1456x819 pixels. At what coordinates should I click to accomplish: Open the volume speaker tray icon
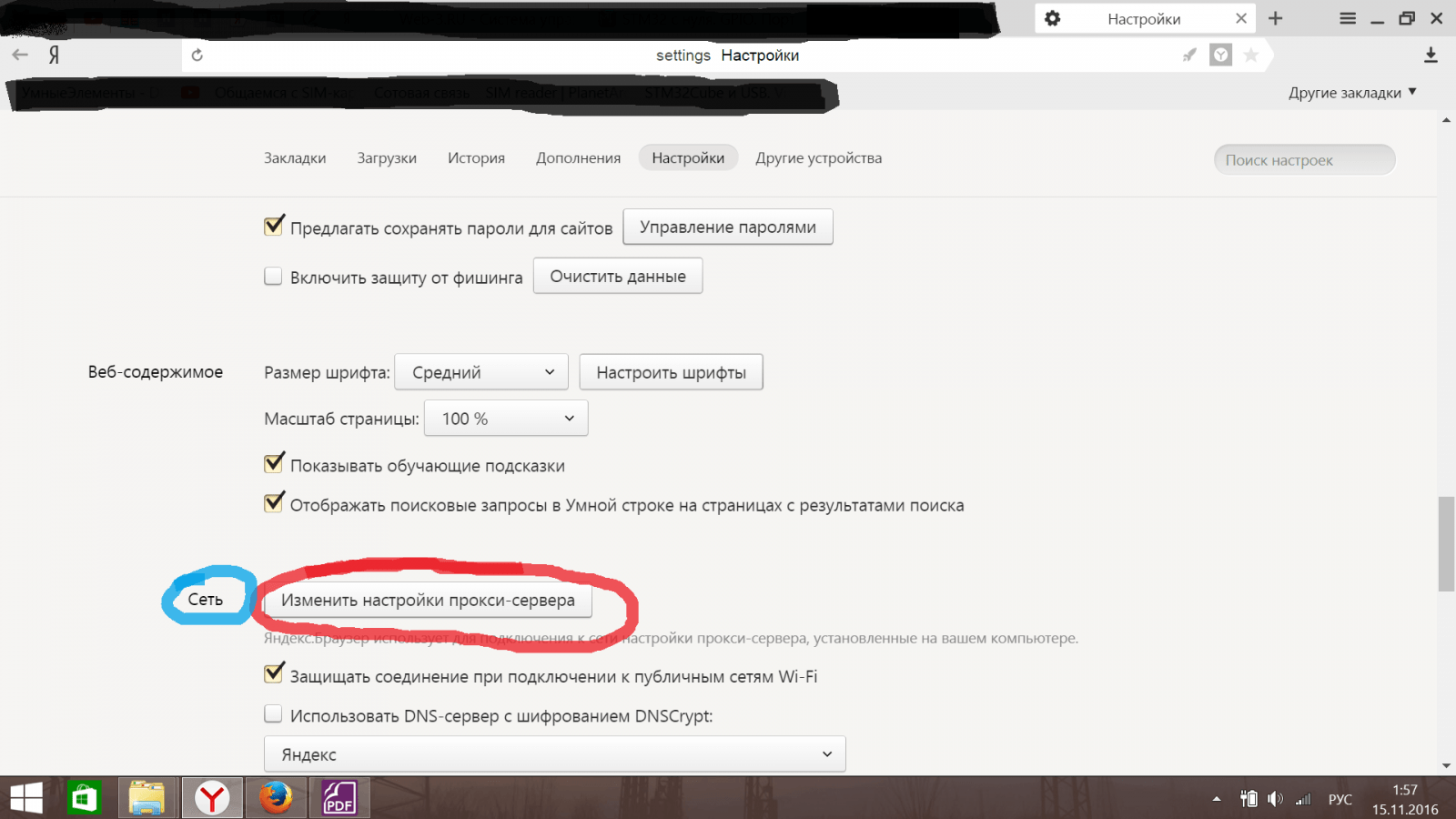coord(1275,799)
